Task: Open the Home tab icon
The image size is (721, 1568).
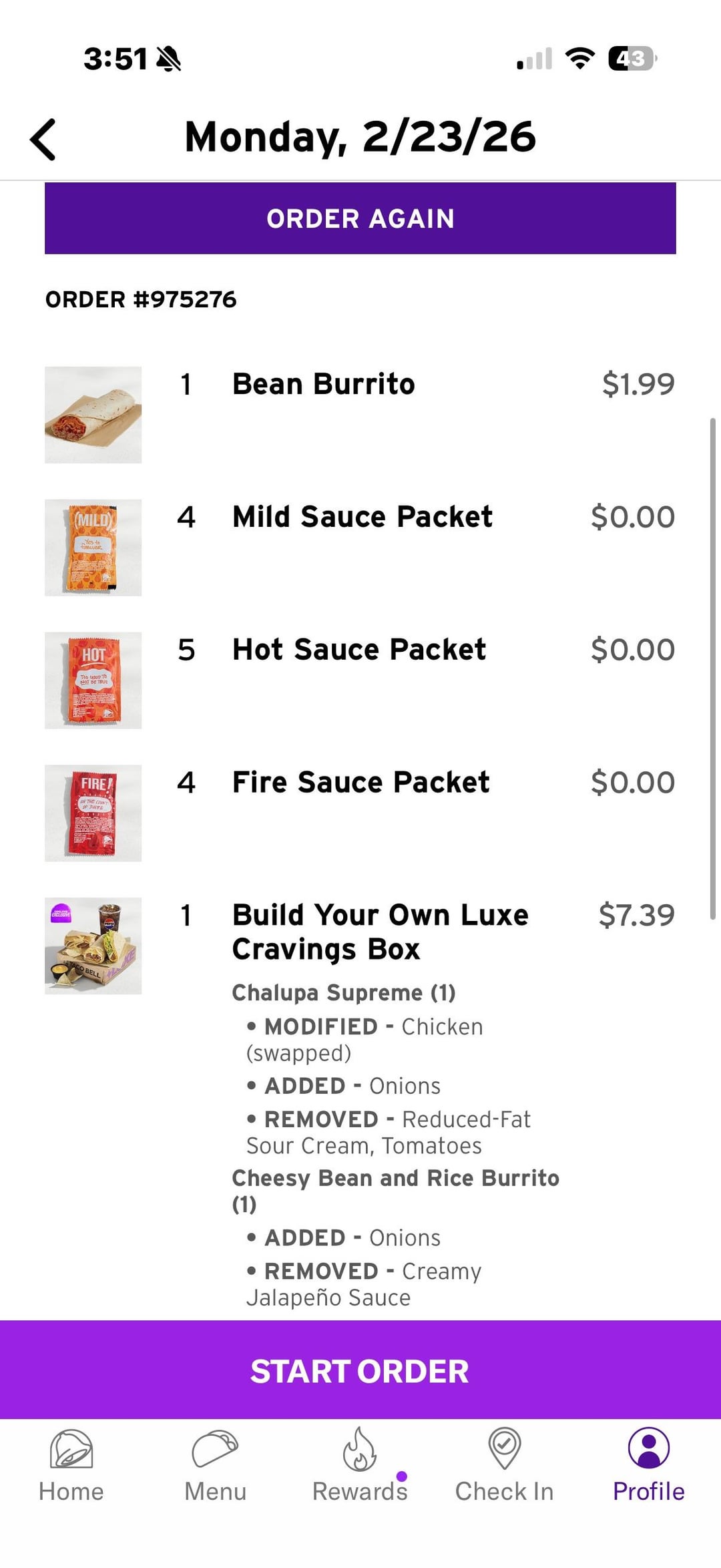Action: coord(71,1449)
